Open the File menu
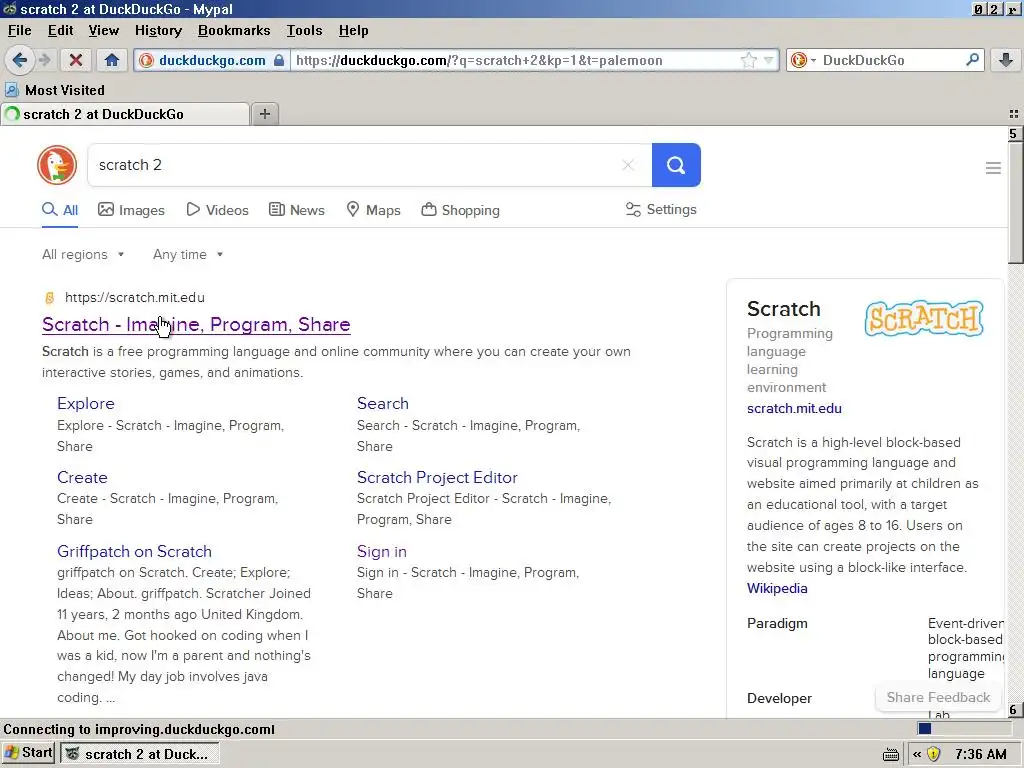 coord(20,30)
